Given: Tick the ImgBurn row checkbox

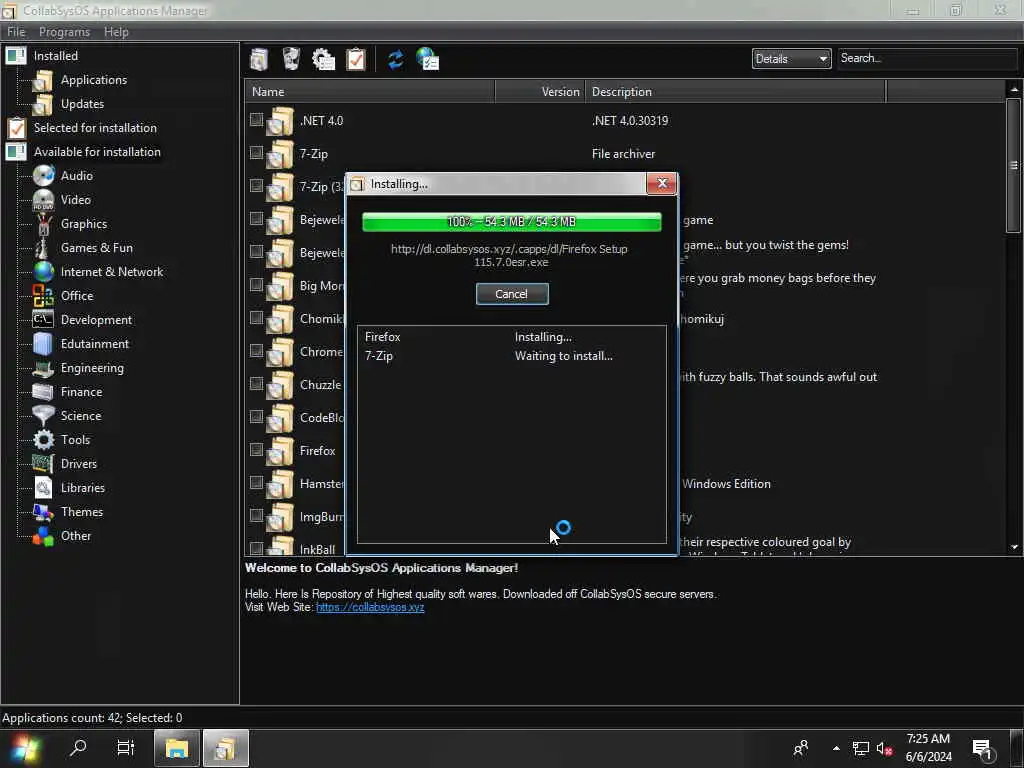Looking at the screenshot, I should 256,515.
